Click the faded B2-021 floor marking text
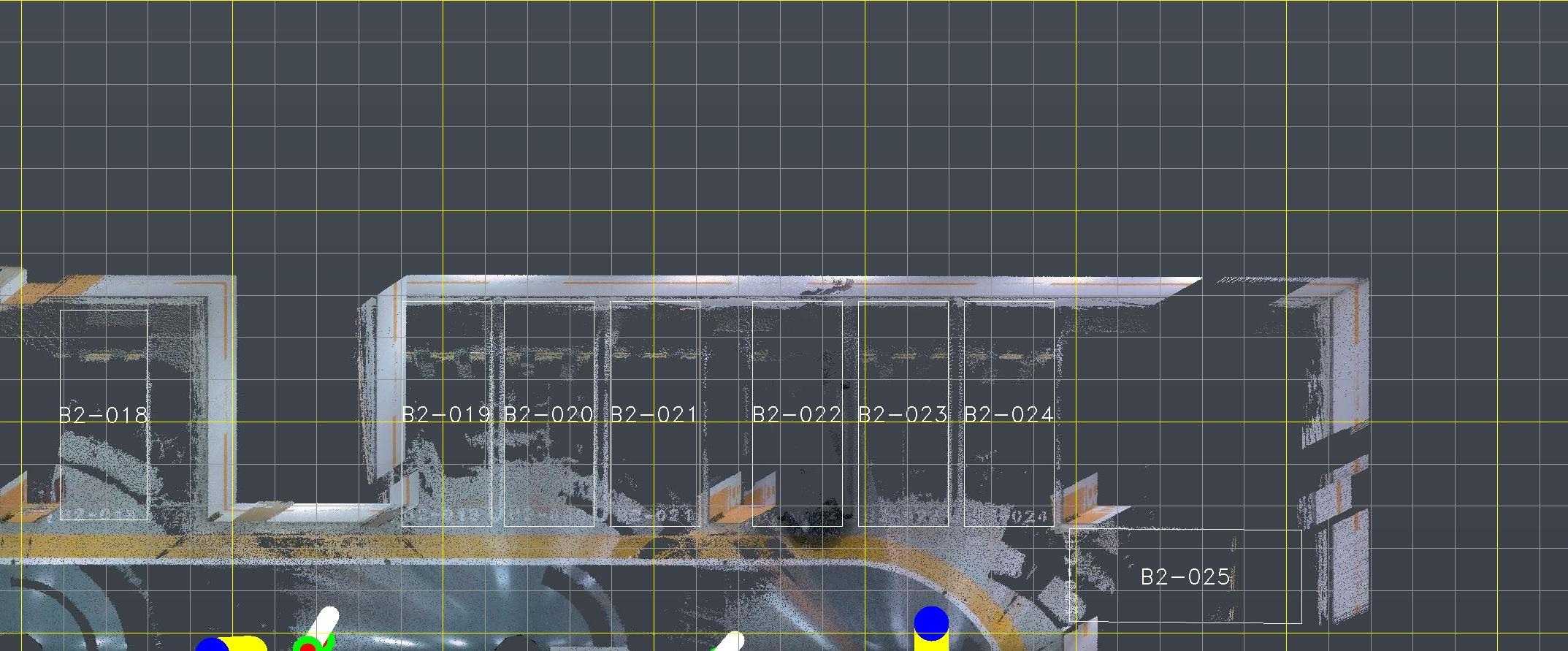This screenshot has height=651, width=1568. 654,516
